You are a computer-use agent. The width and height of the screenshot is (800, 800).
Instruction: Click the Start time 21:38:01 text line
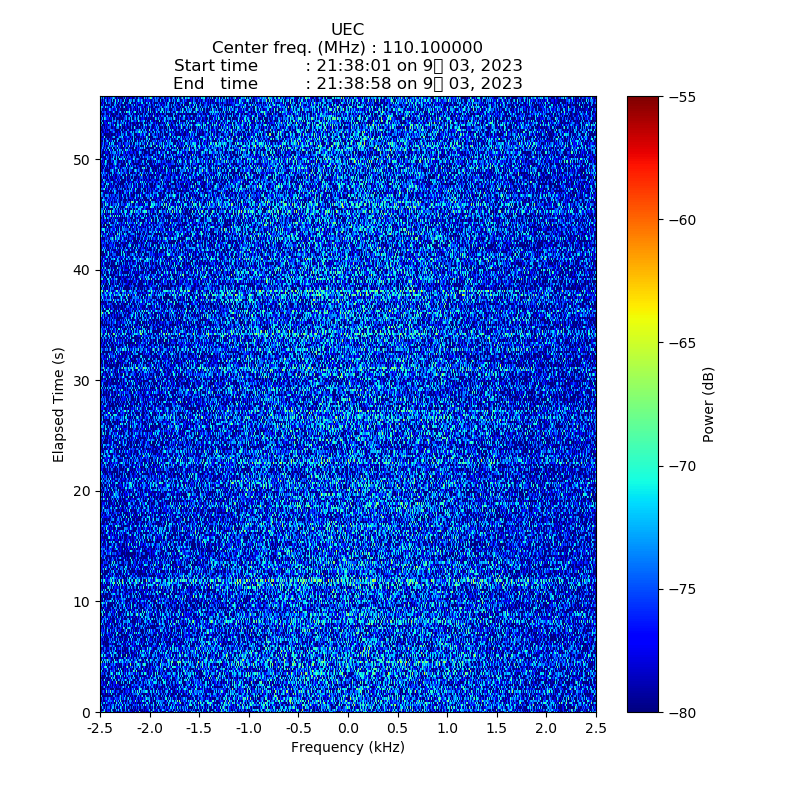(347, 66)
